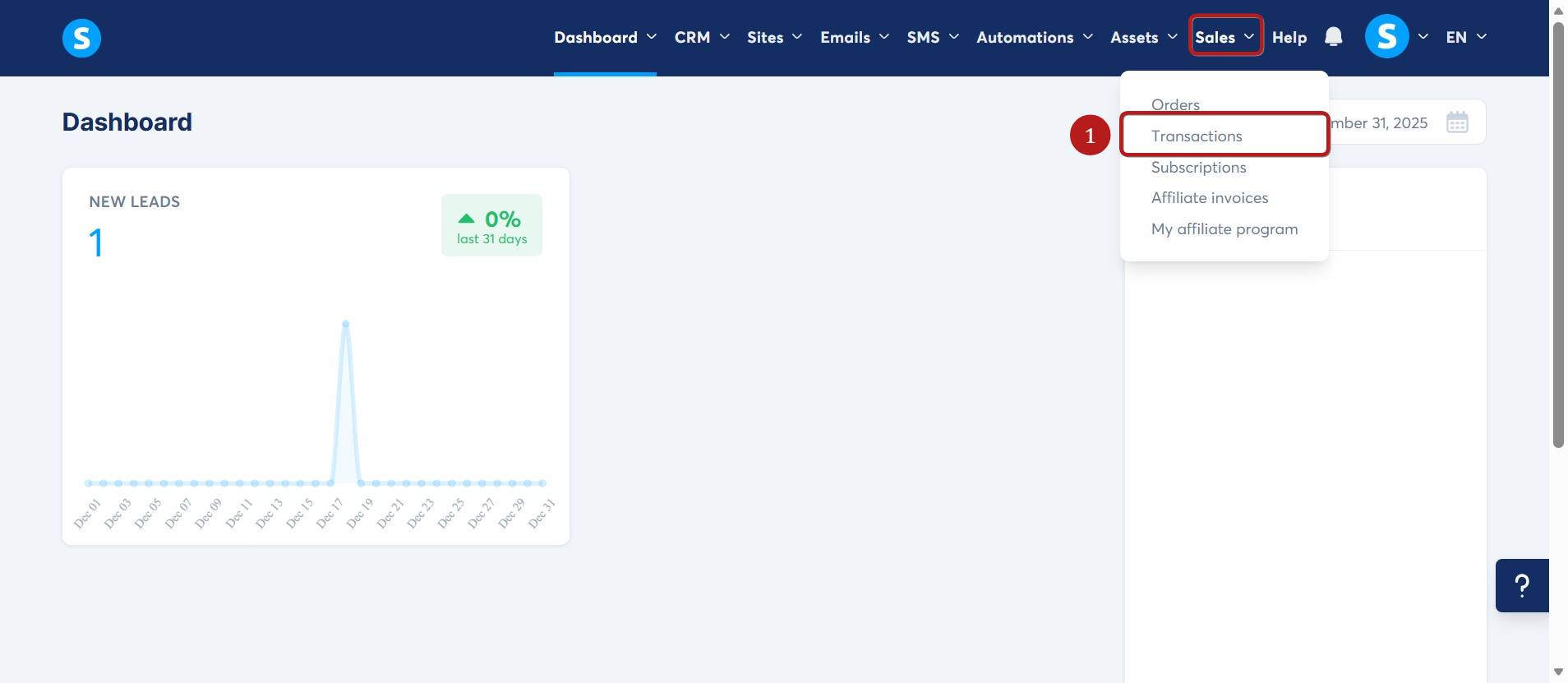Open Affiliate invoices entry

[1210, 197]
